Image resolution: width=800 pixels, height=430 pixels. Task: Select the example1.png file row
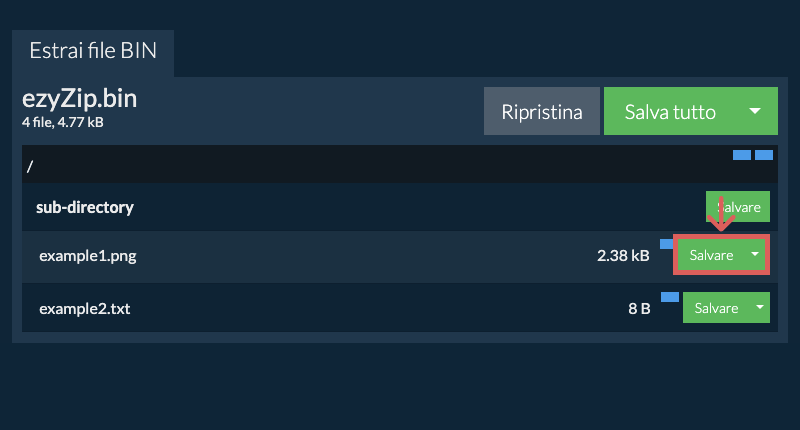[87, 256]
